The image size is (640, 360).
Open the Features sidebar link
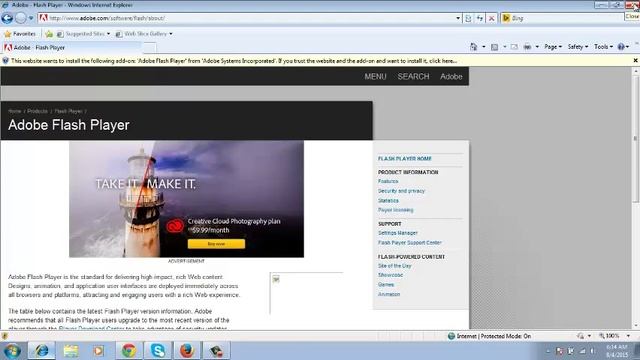388,181
